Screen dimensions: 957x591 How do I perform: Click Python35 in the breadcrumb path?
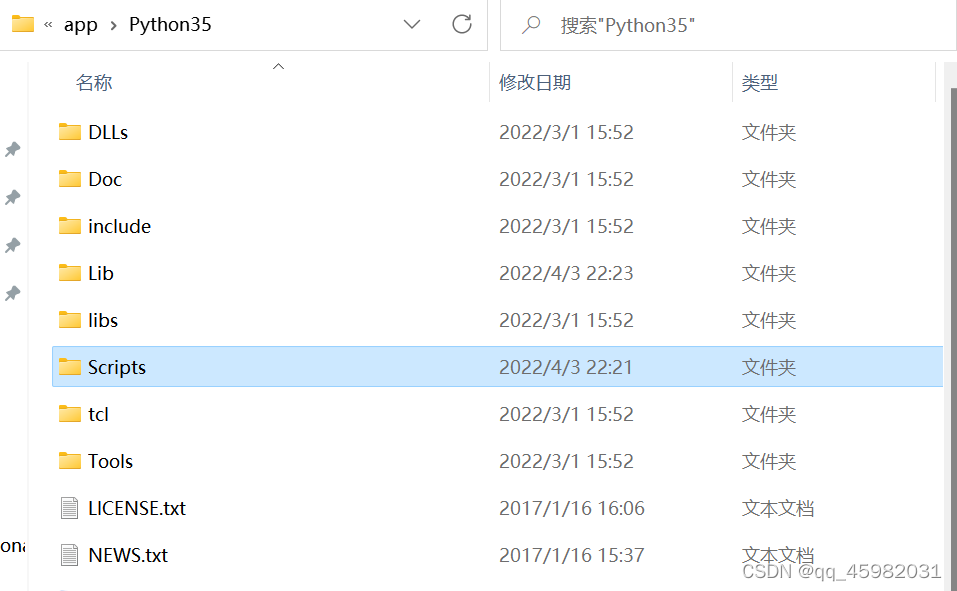coord(170,24)
